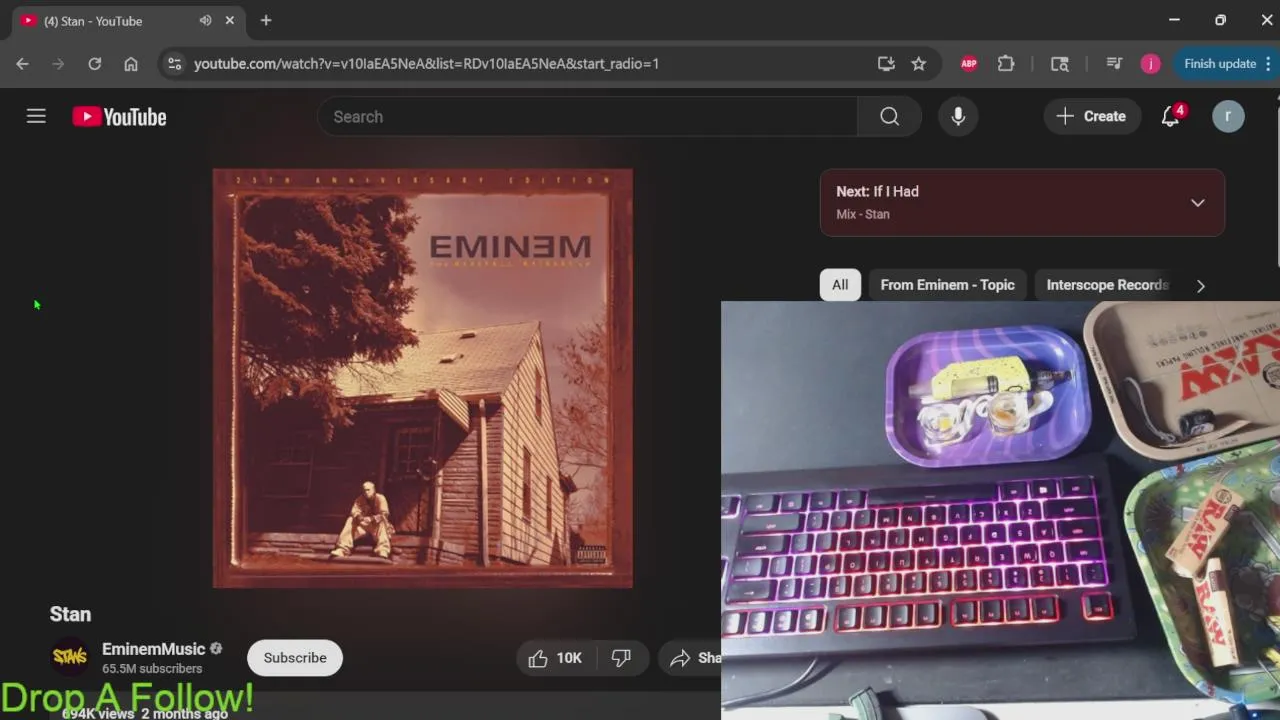Open the account avatar menu
Screen dimensions: 1280x720
coord(1228,116)
